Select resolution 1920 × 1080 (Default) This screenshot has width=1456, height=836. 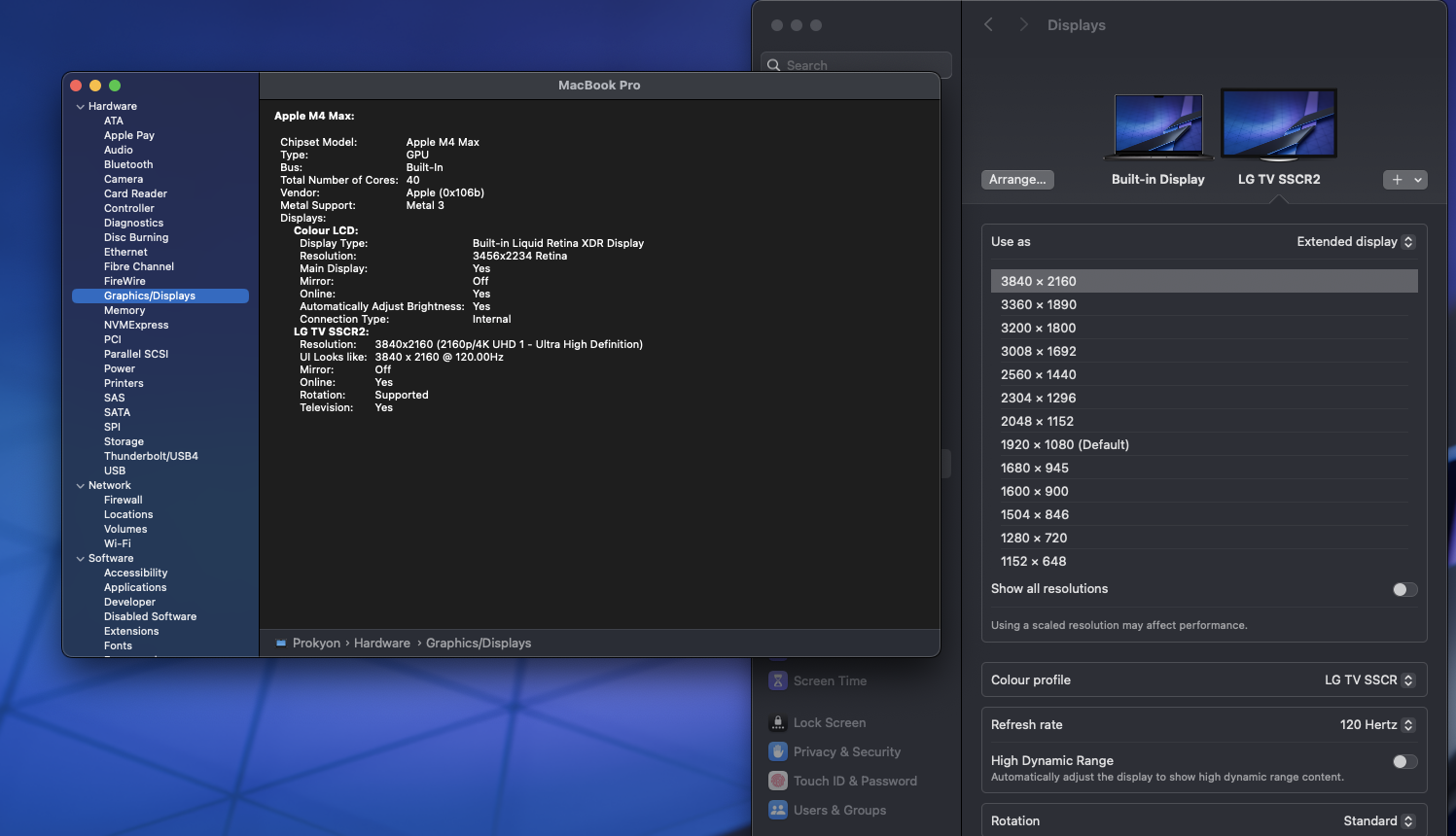(1204, 444)
